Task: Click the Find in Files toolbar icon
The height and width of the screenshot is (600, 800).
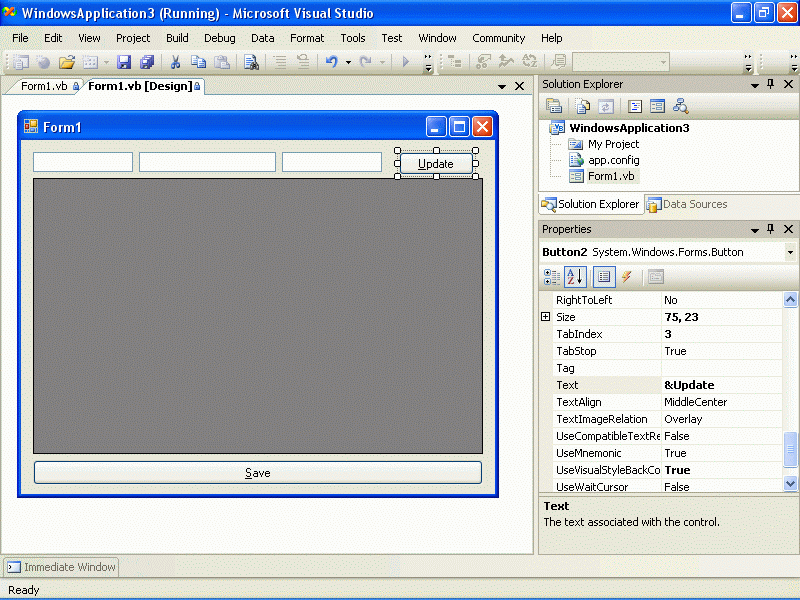Action: [x=251, y=62]
